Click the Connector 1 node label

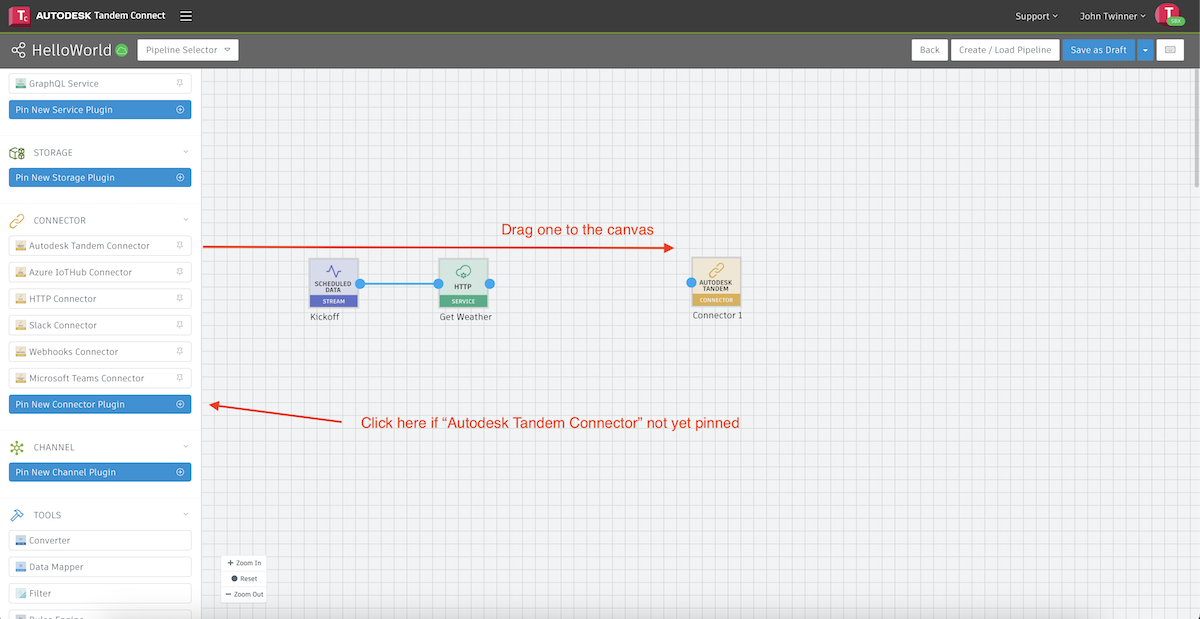tap(718, 315)
